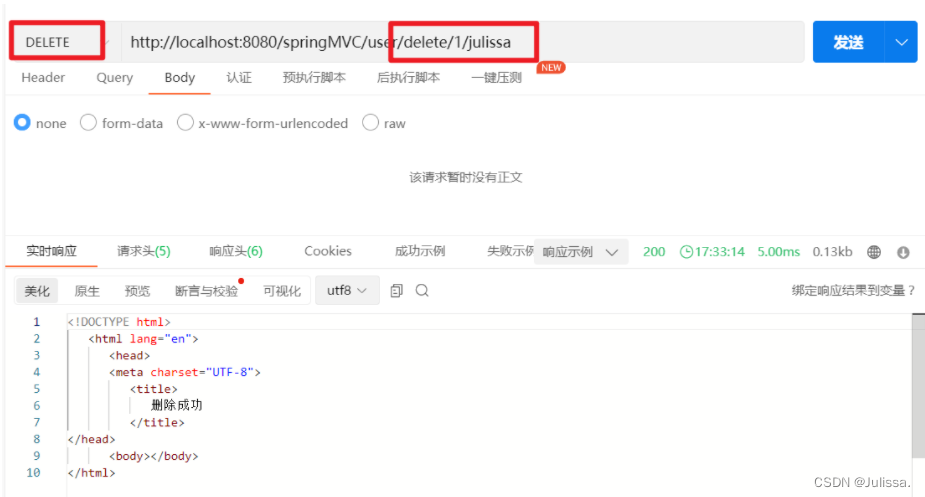
Task: Select the 预览 preview view
Action: 137,290
